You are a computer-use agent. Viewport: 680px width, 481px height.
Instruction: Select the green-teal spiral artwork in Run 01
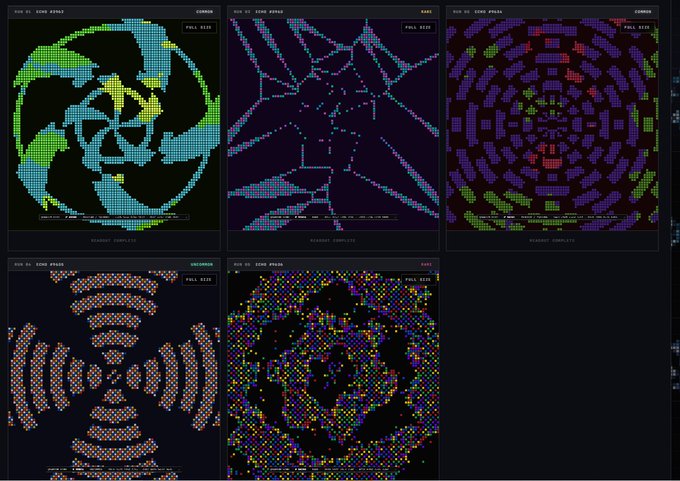coord(114,124)
